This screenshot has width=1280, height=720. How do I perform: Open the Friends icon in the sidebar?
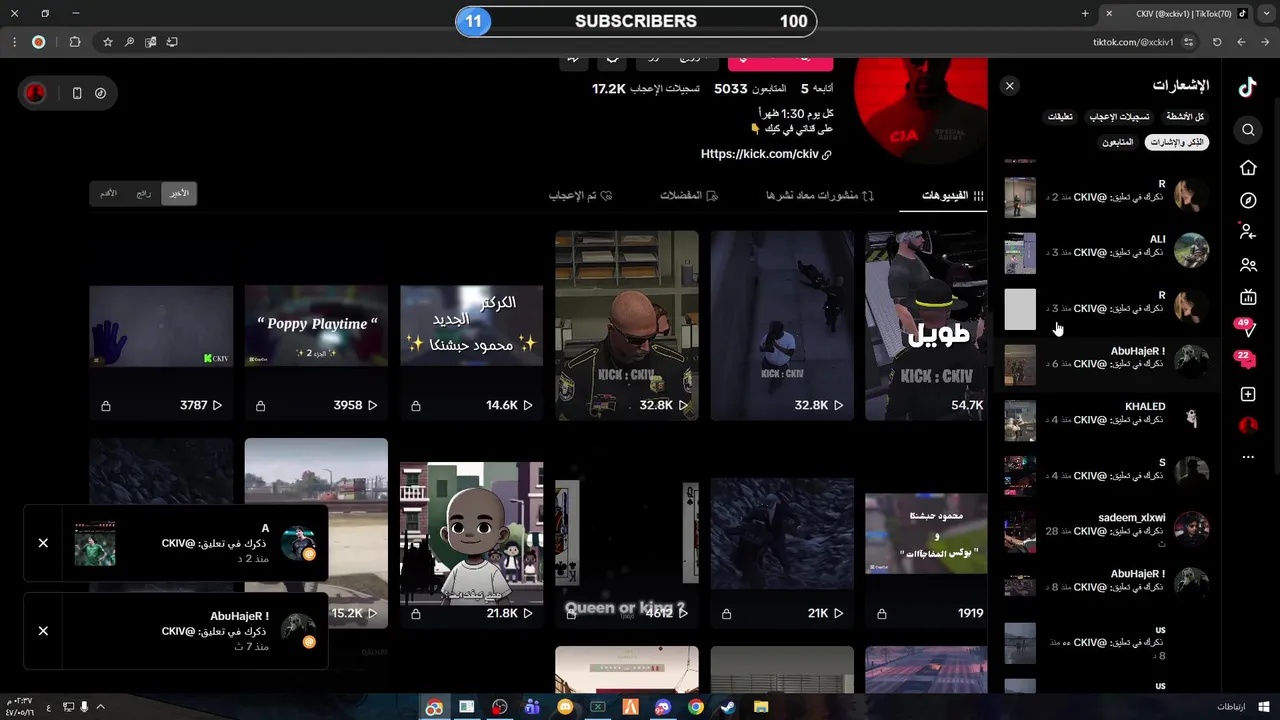click(x=1248, y=265)
